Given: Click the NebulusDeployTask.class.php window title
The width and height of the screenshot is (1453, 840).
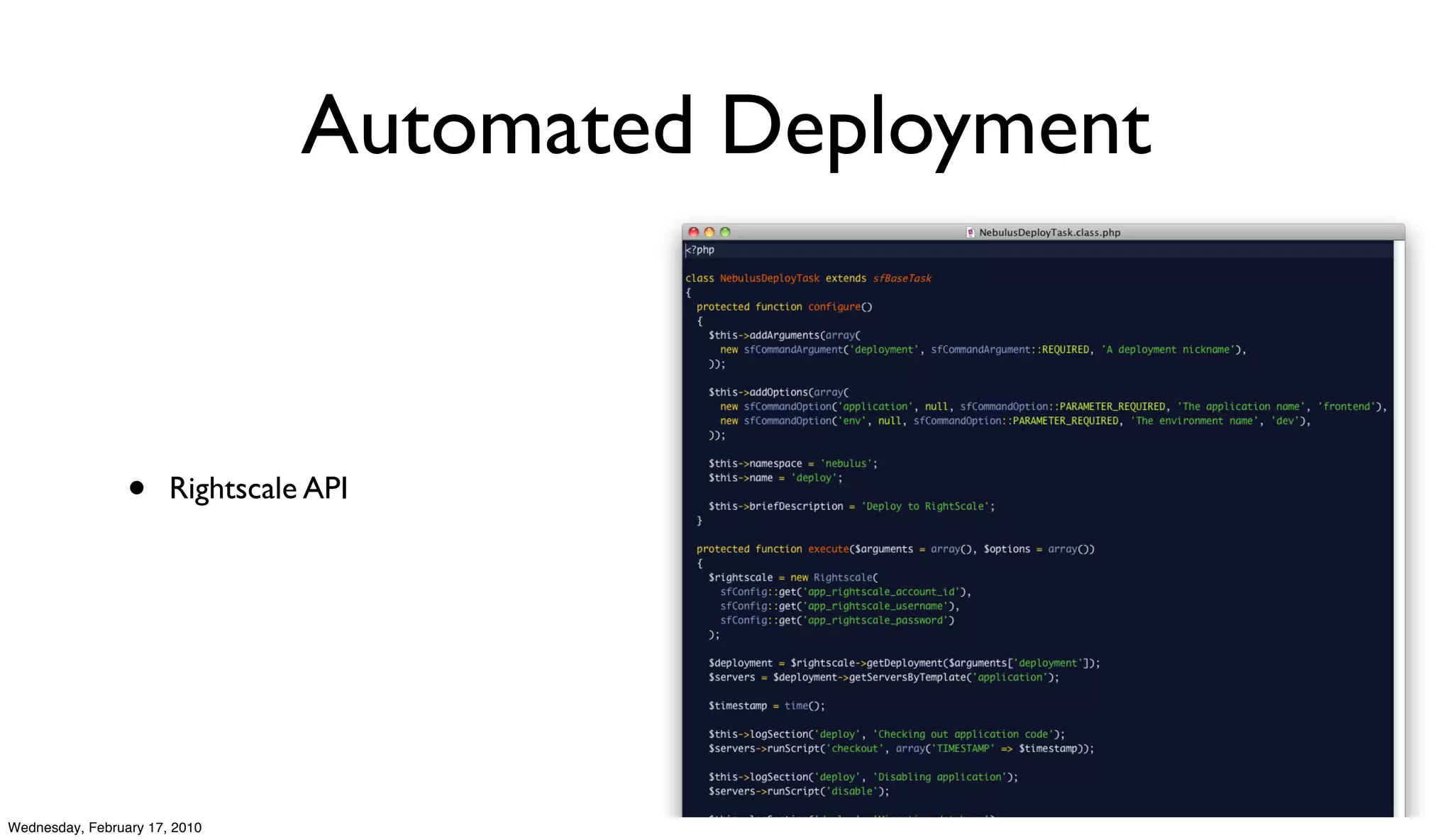Looking at the screenshot, I should pyautogui.click(x=1049, y=232).
